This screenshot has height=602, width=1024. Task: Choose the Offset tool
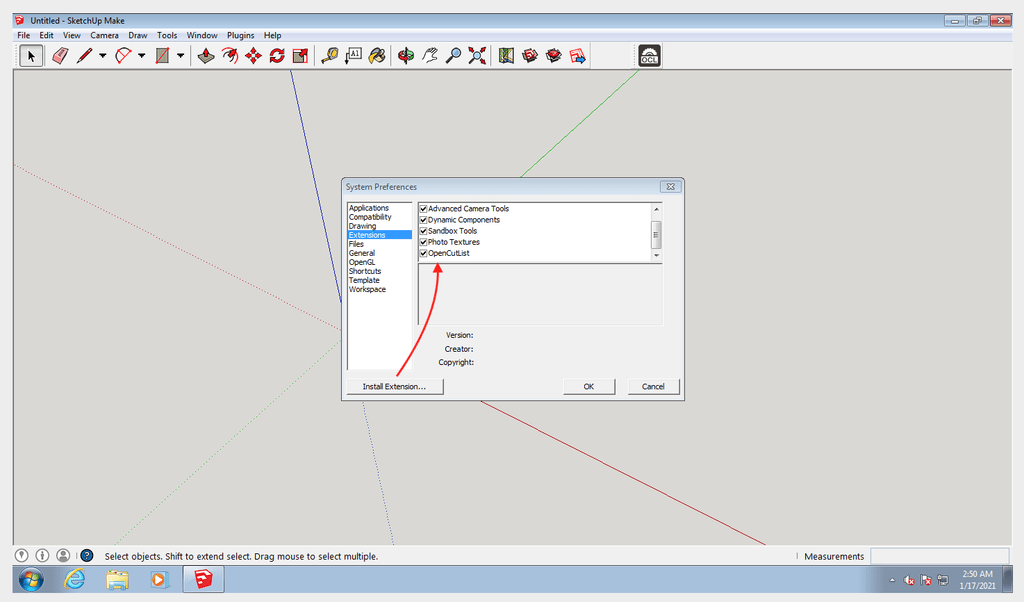click(230, 56)
